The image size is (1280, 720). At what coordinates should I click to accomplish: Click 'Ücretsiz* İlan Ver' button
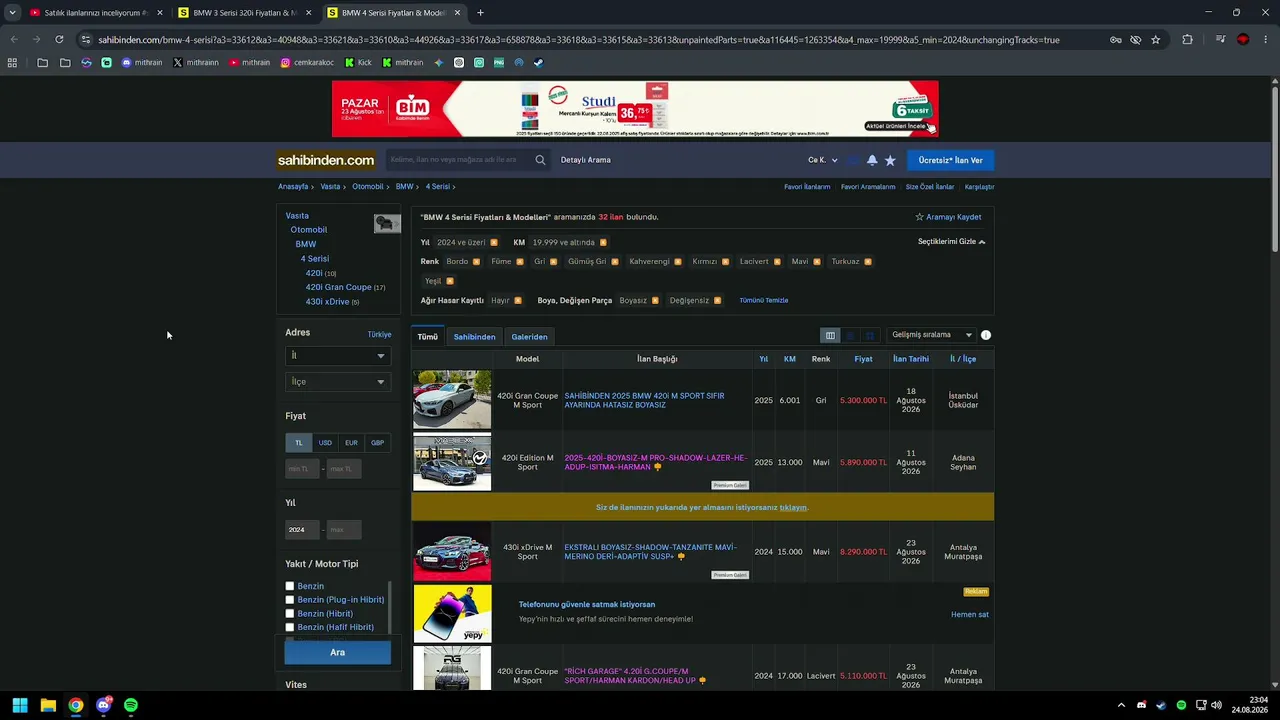(950, 160)
